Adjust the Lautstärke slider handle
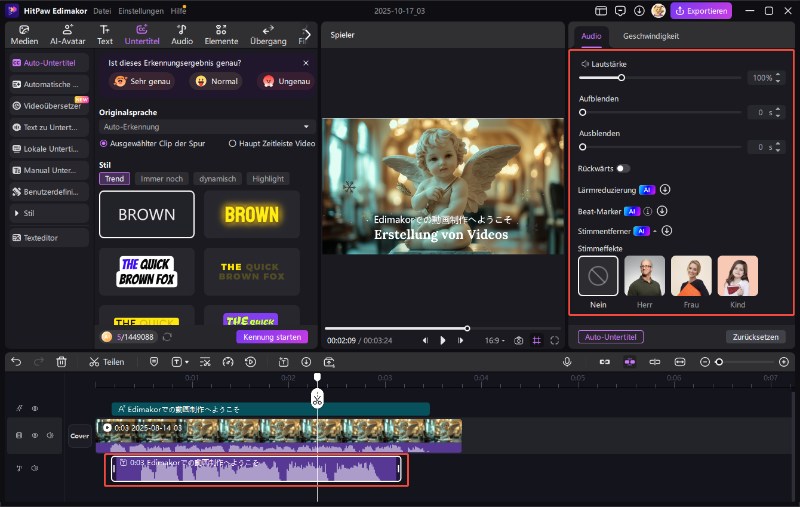 (621, 78)
